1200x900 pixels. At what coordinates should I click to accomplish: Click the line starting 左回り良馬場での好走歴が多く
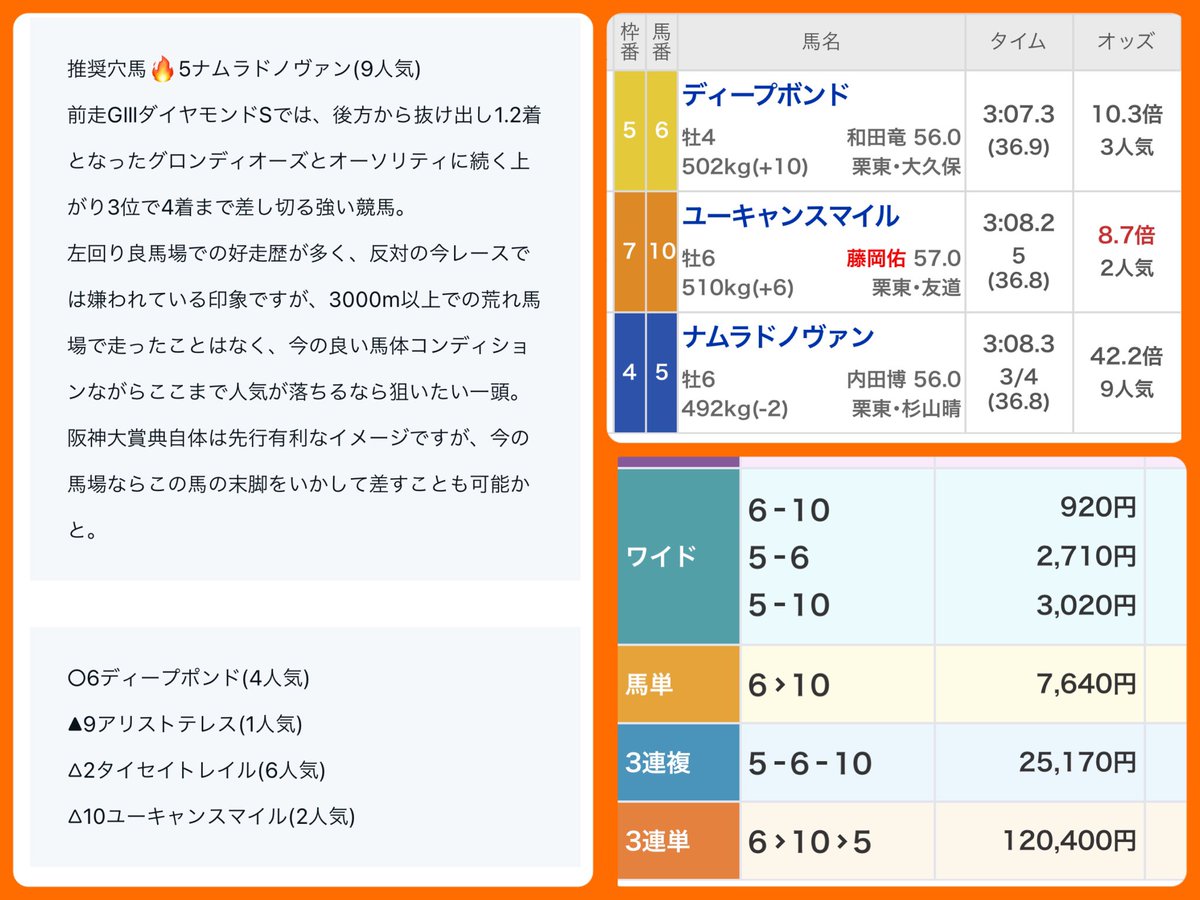(298, 254)
